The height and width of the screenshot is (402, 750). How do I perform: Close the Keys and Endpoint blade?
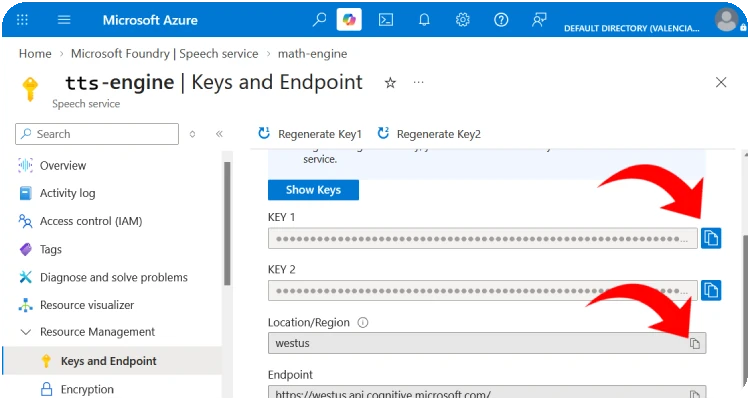721,82
